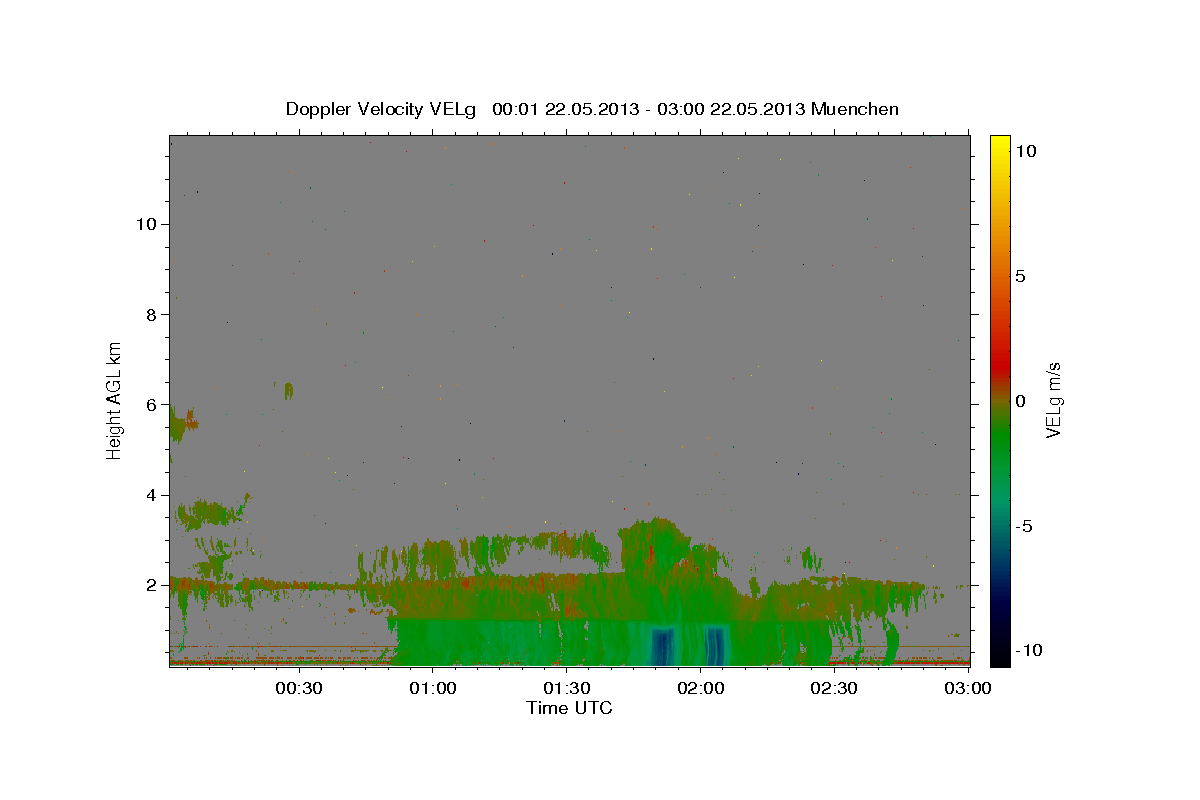1200x800 pixels.
Task: Click the height tick label '6'
Action: pos(153,404)
